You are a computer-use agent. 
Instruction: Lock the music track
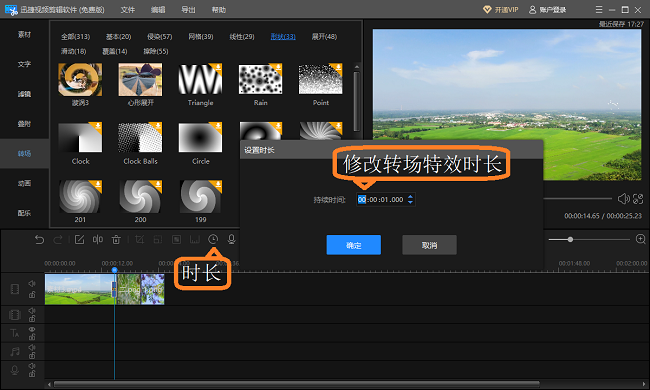(32, 355)
